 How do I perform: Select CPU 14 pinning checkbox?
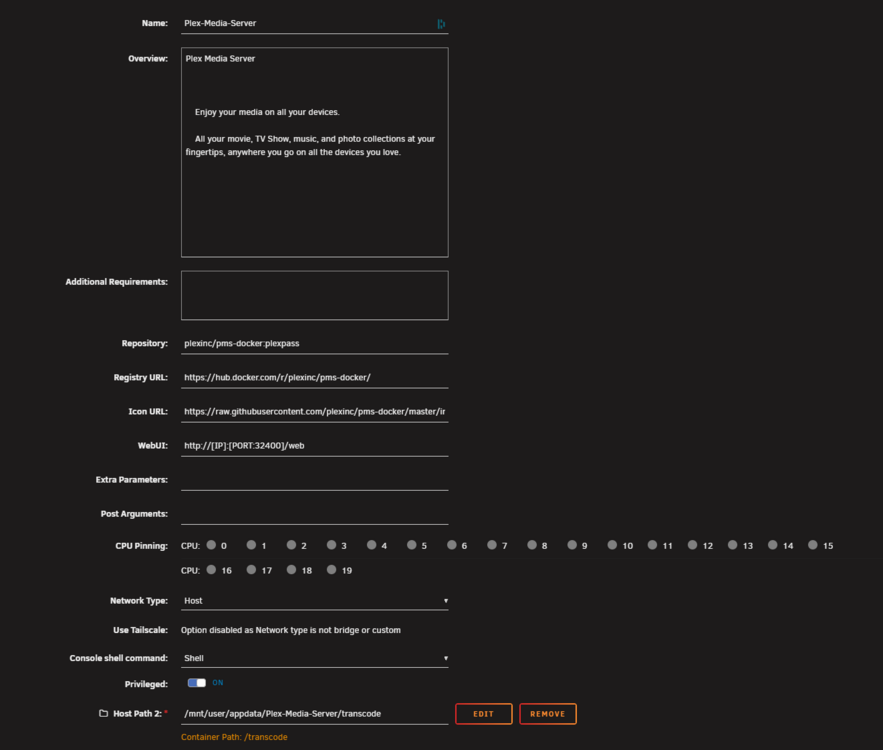coord(773,545)
